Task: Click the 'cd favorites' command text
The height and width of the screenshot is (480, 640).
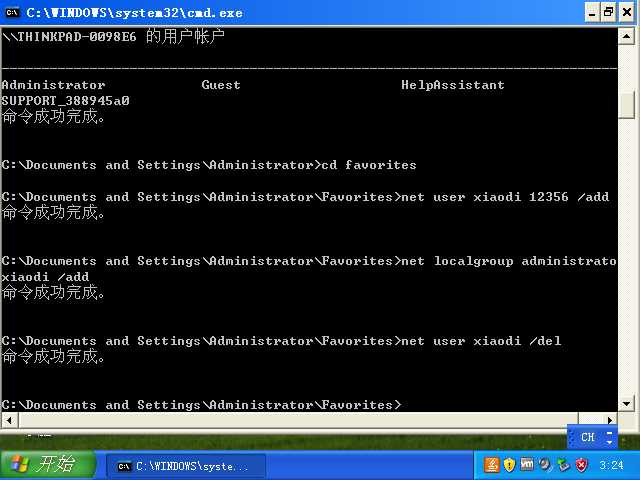Action: click(369, 165)
